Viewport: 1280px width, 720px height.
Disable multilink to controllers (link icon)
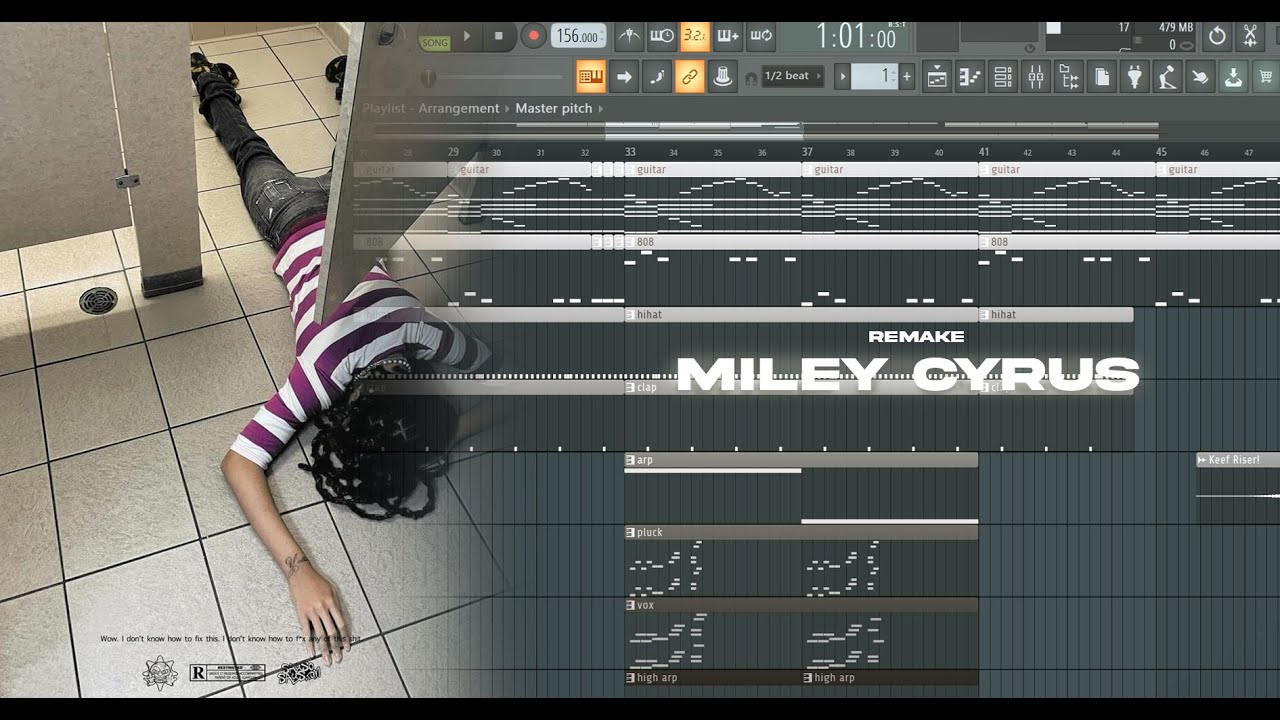click(x=690, y=77)
